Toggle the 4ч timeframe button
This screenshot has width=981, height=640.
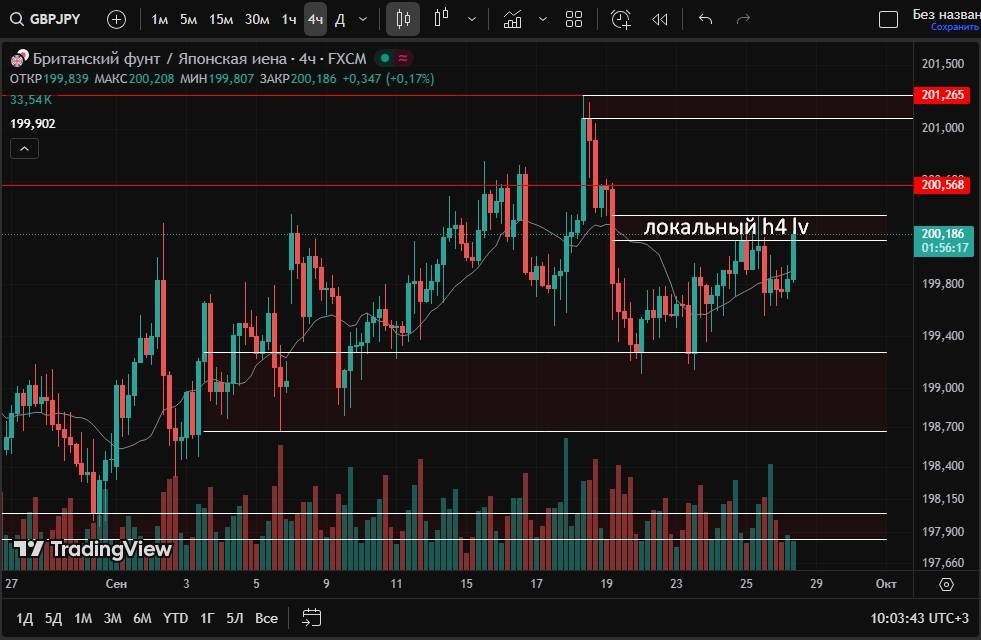coord(315,19)
